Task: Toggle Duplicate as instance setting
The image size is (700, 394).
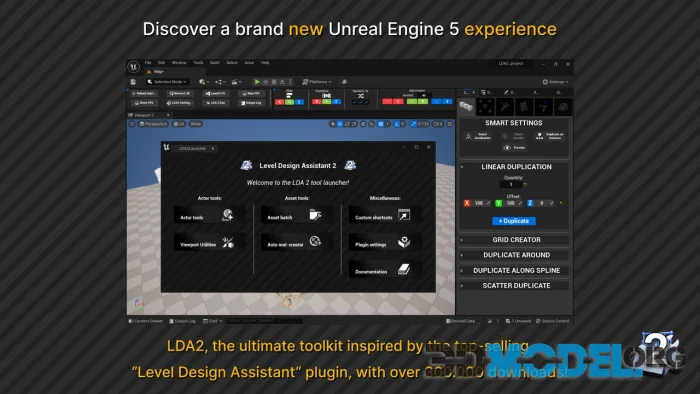Action: pos(550,136)
